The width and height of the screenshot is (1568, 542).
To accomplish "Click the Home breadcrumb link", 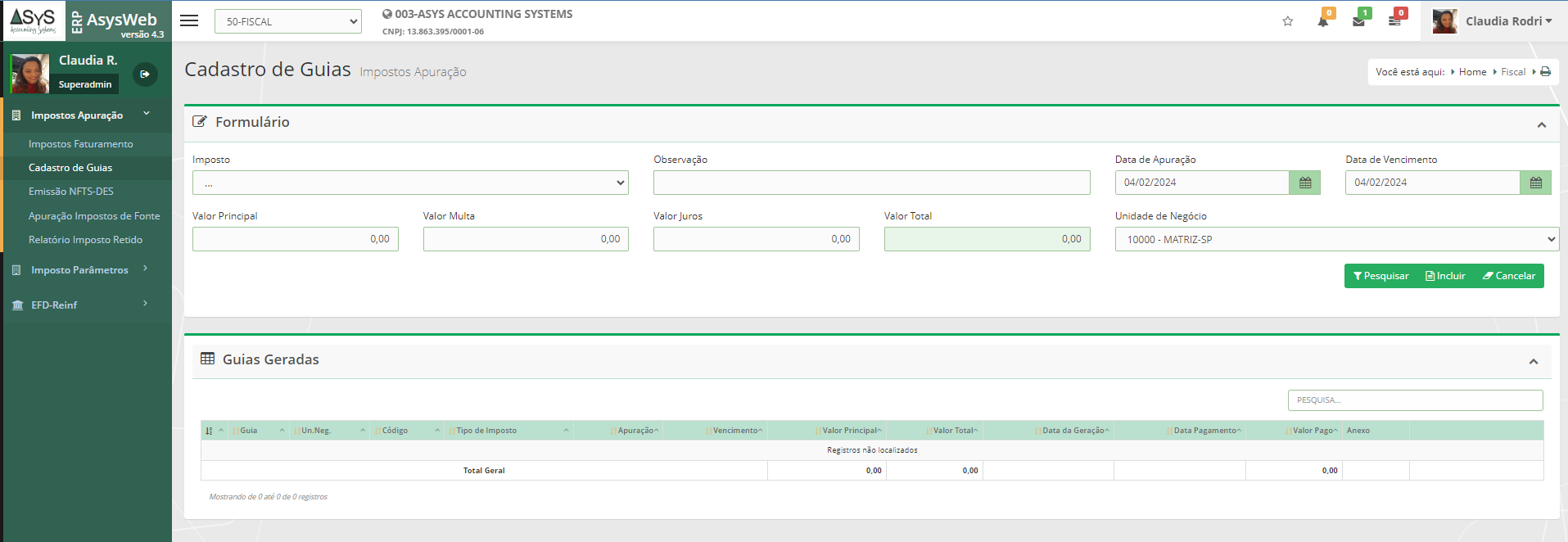I will 1472,72.
